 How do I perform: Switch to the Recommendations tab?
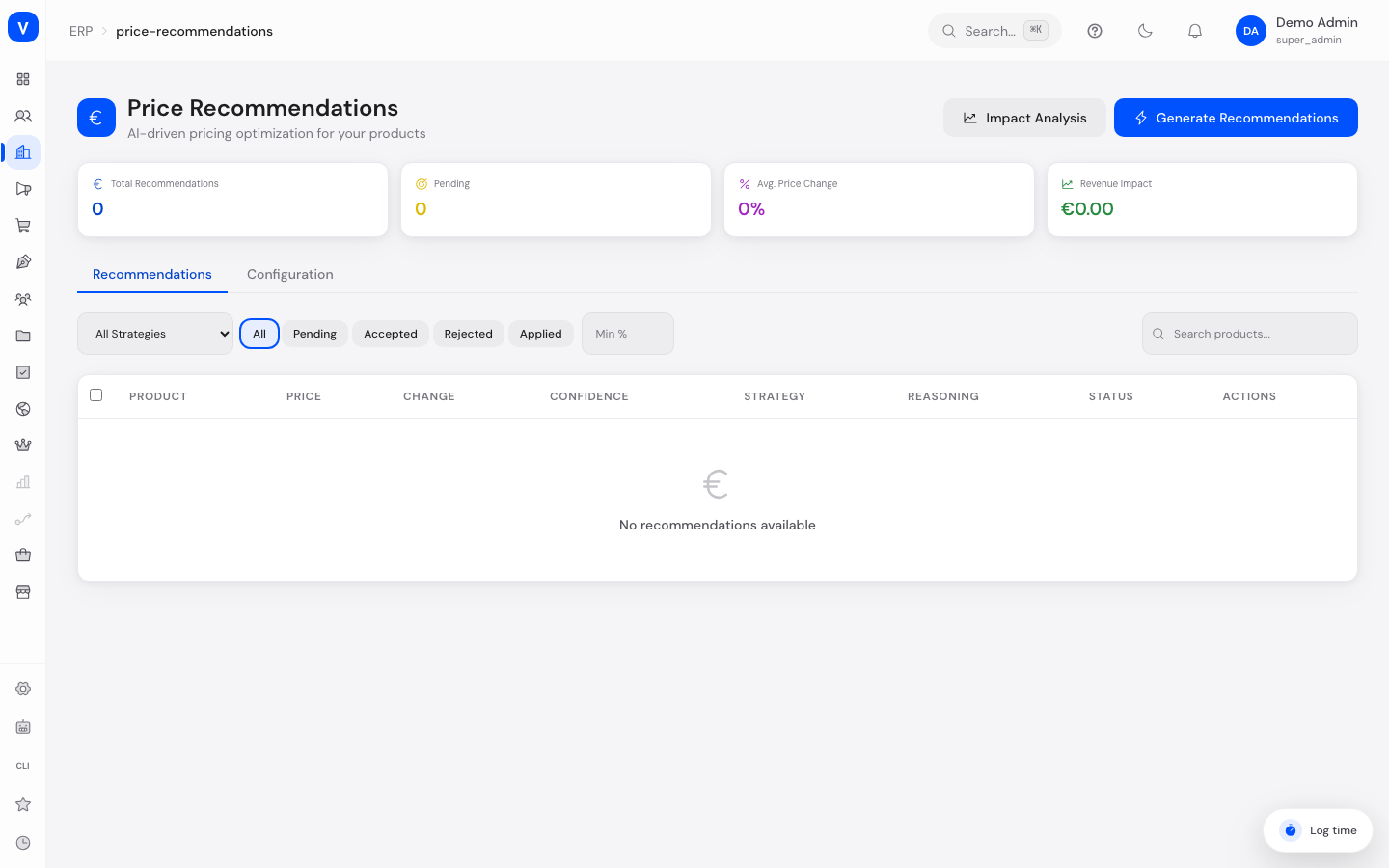[x=152, y=275]
